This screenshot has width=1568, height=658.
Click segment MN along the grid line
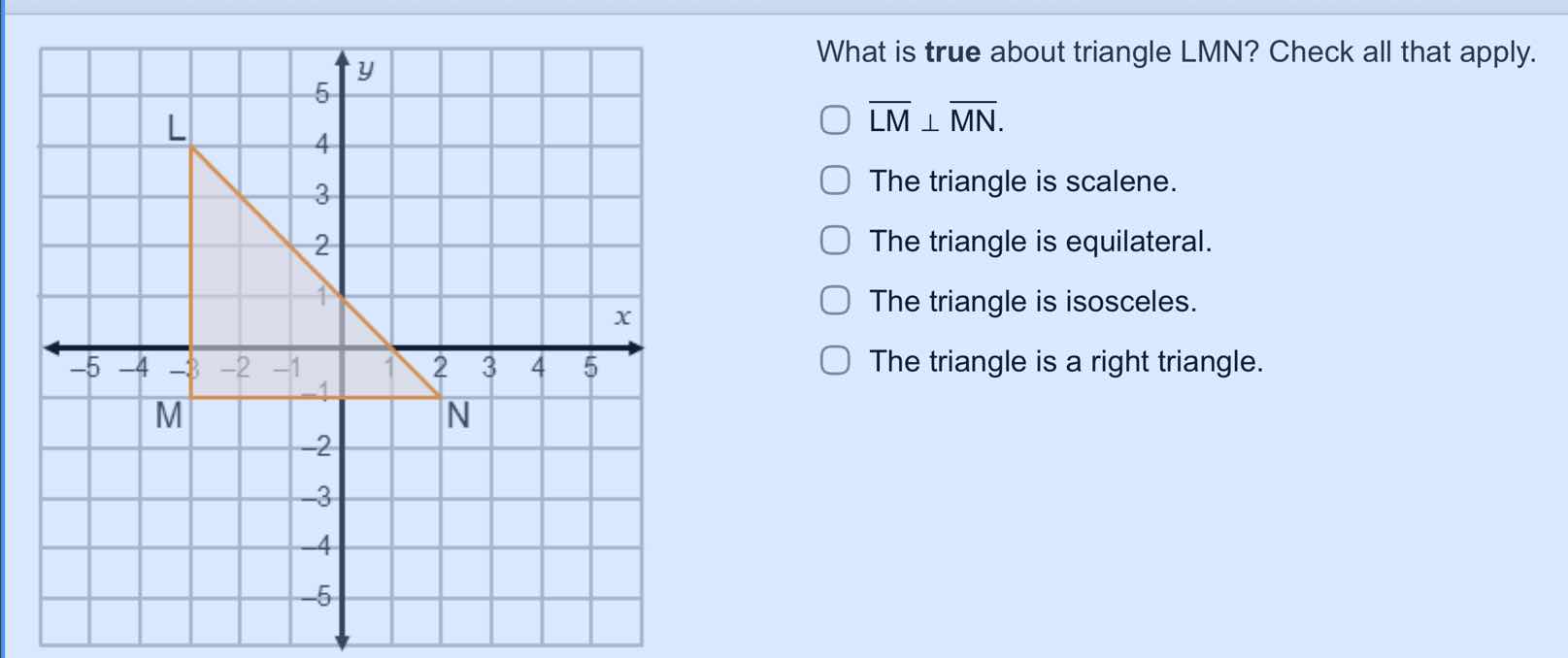point(311,397)
